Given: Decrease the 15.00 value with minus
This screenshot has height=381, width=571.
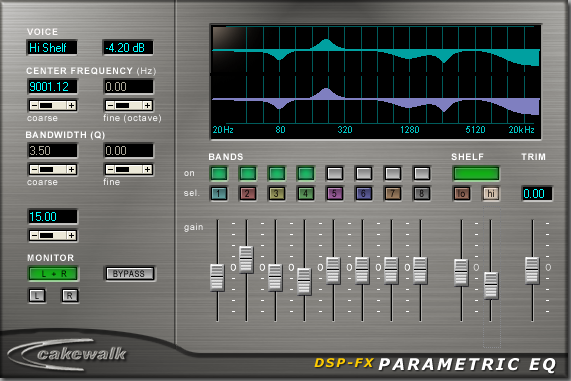Looking at the screenshot, I should [x=34, y=235].
